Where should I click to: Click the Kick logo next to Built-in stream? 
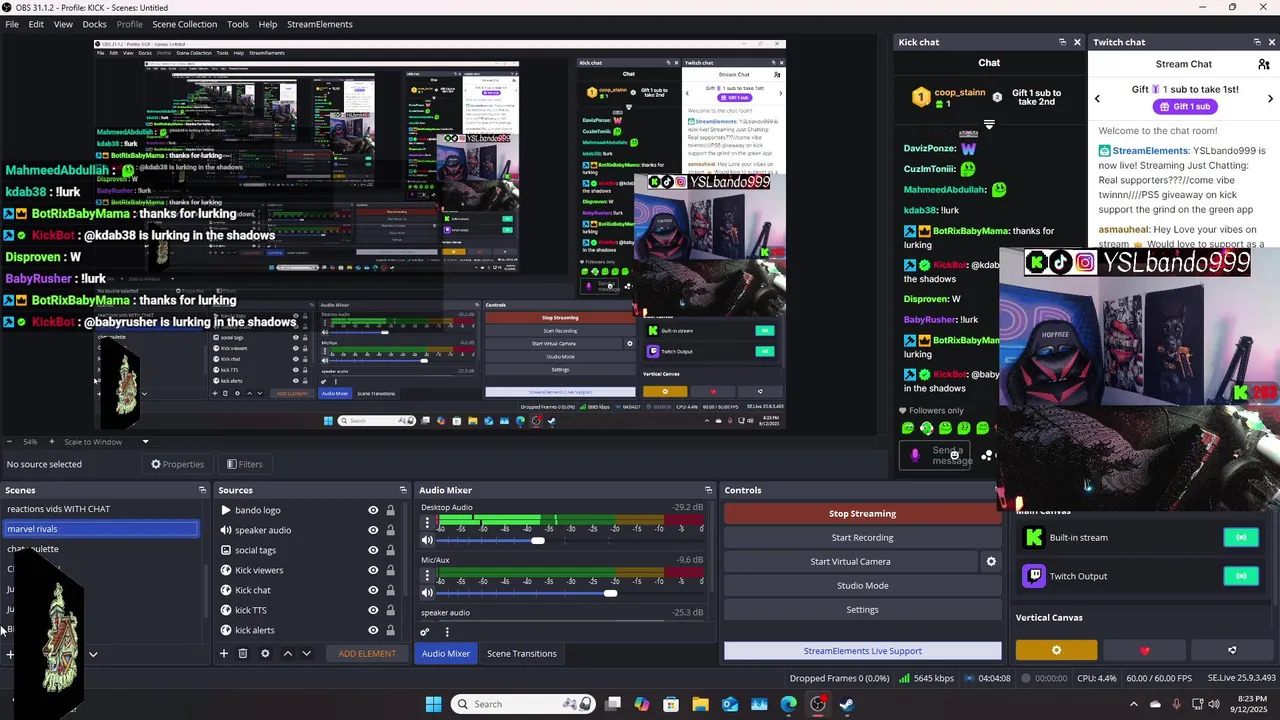pos(1034,537)
